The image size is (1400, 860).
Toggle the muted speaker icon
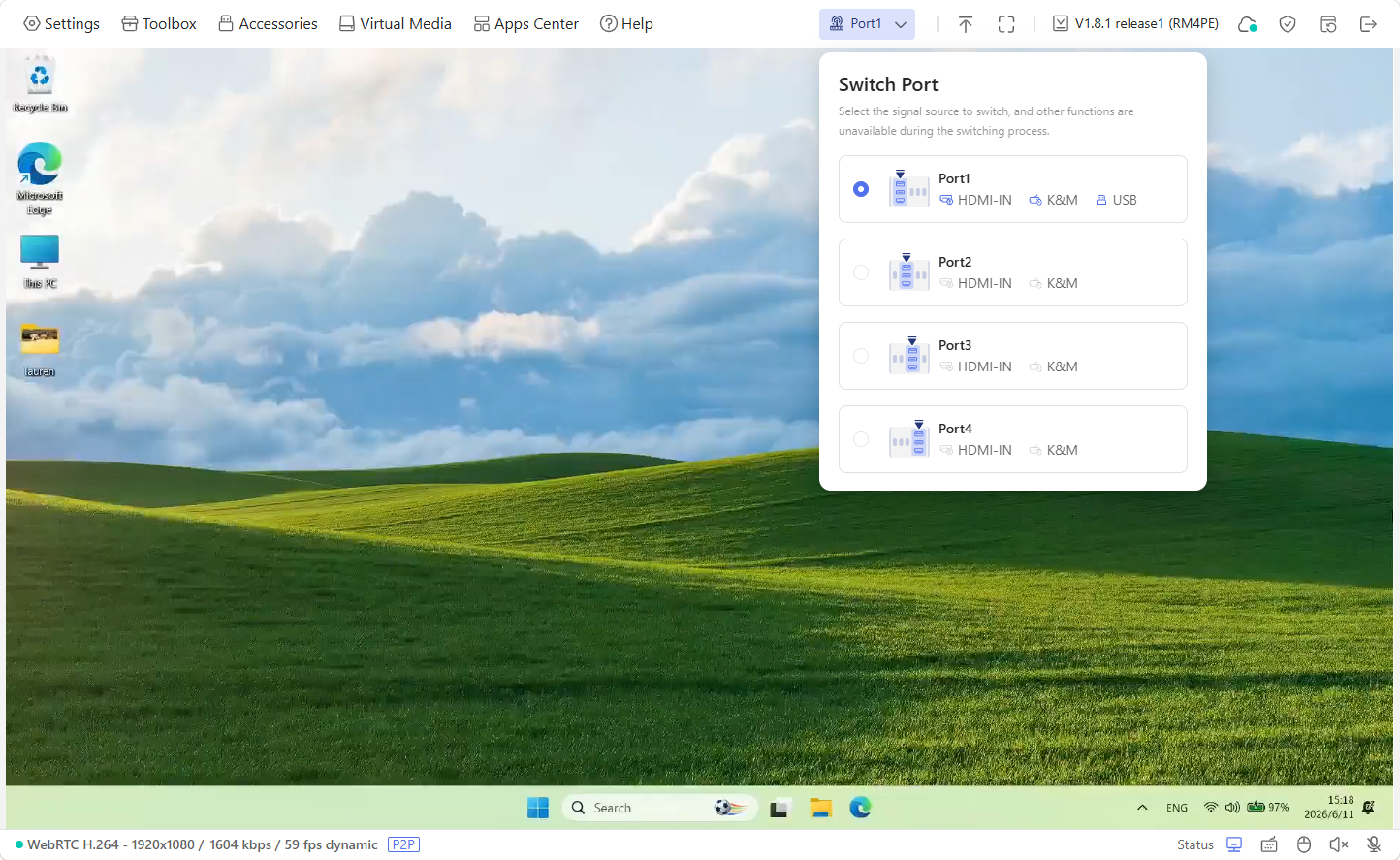[1339, 844]
